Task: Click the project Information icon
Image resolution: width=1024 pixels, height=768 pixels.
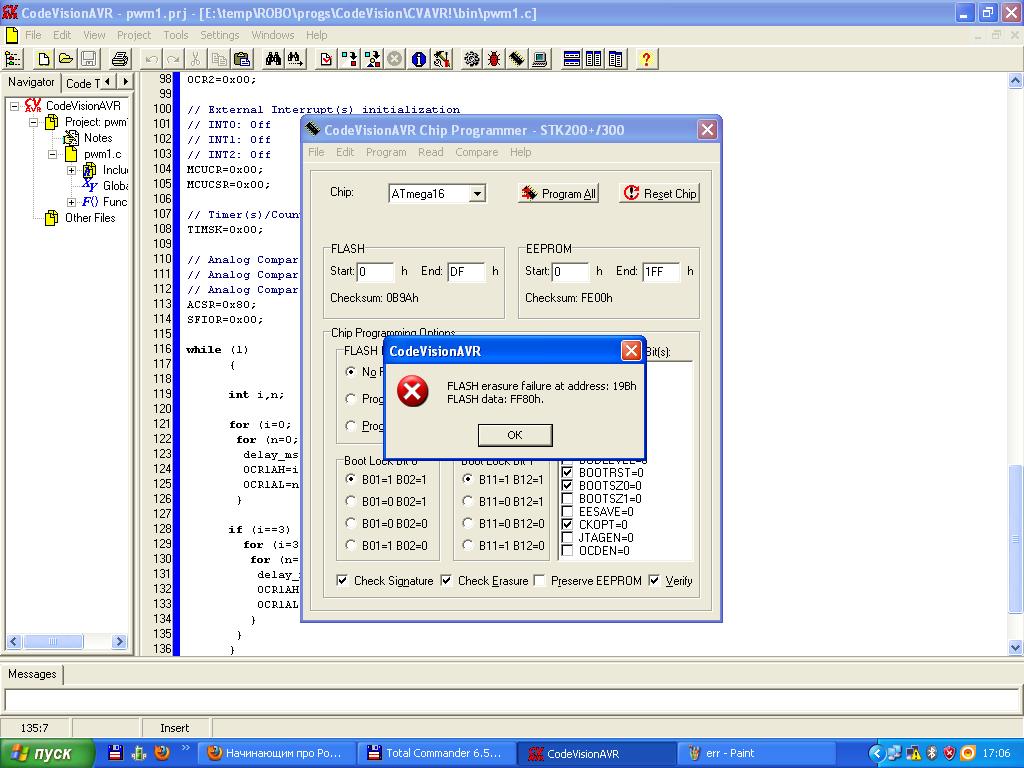Action: pos(419,59)
